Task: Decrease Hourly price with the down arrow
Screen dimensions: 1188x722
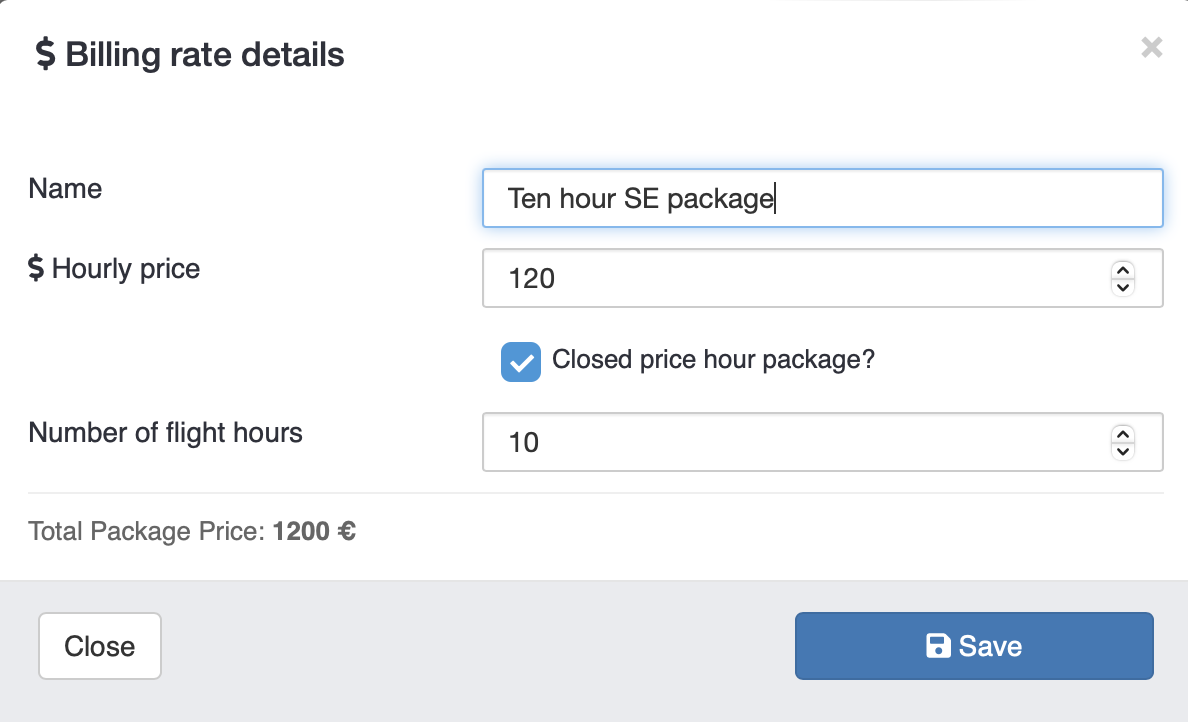Action: pos(1123,286)
